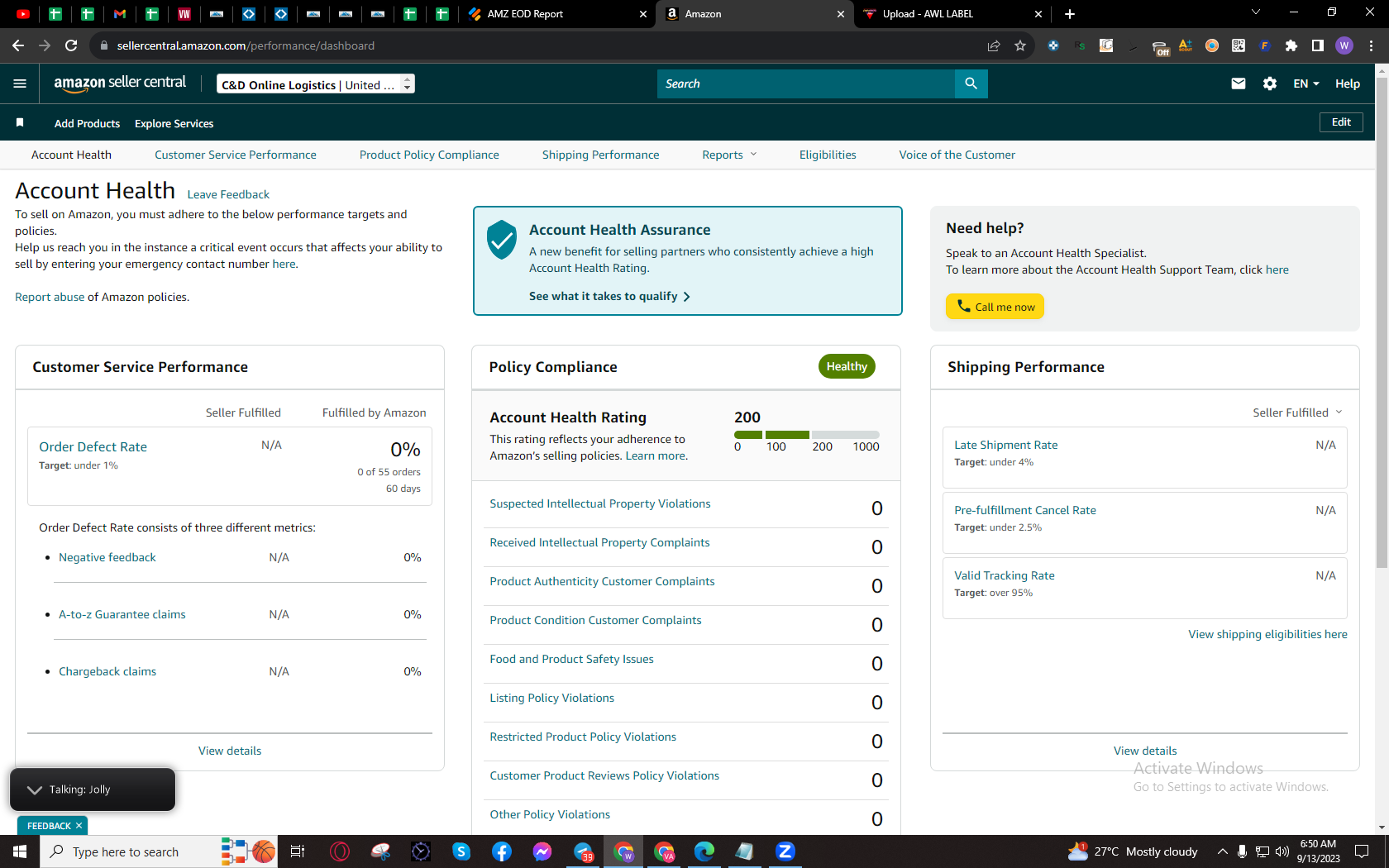Open the Windows notification center
The width and height of the screenshot is (1389, 868).
1362,851
